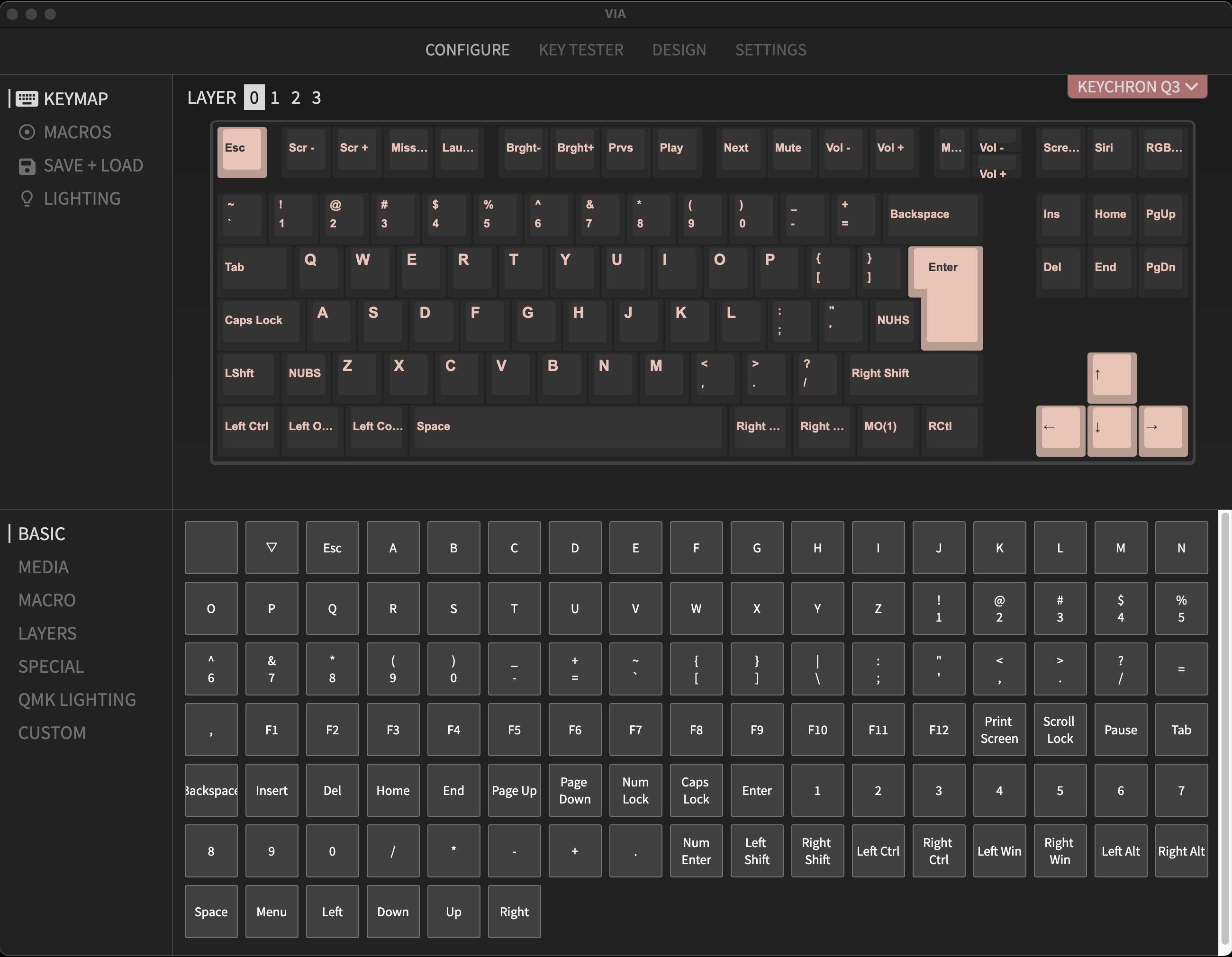Pick the transparent triangle keycode

tap(272, 548)
